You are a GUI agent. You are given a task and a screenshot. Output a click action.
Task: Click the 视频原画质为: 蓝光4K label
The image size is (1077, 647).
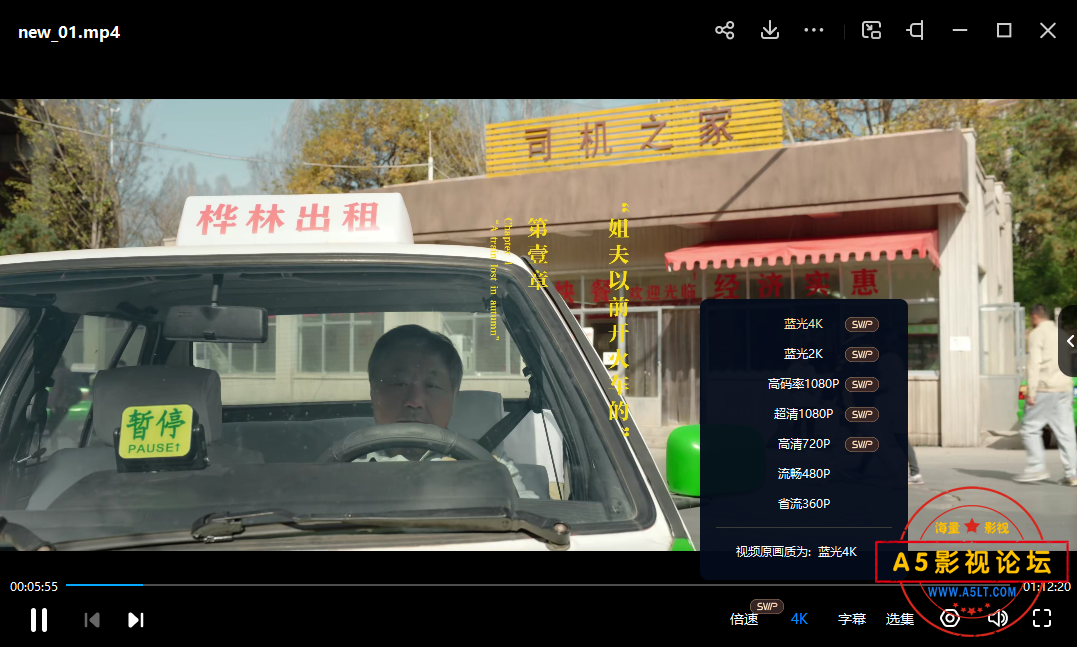[x=796, y=552]
